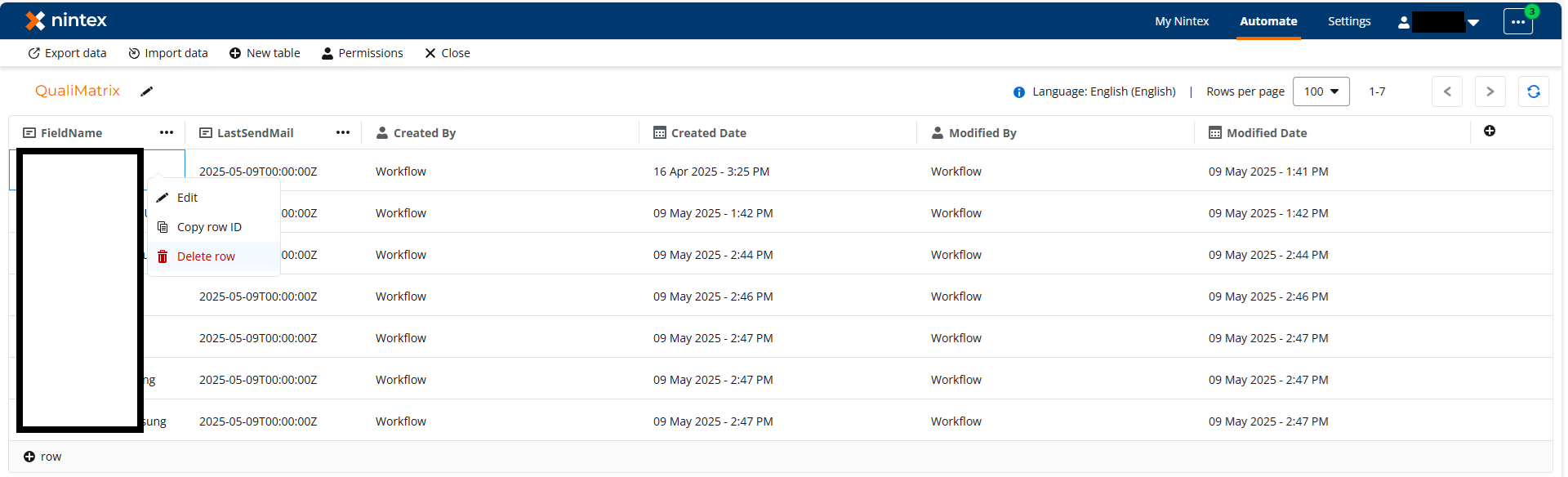Open the top-right more options button
Image resolution: width=1568 pixels, height=477 pixels.
(1517, 22)
